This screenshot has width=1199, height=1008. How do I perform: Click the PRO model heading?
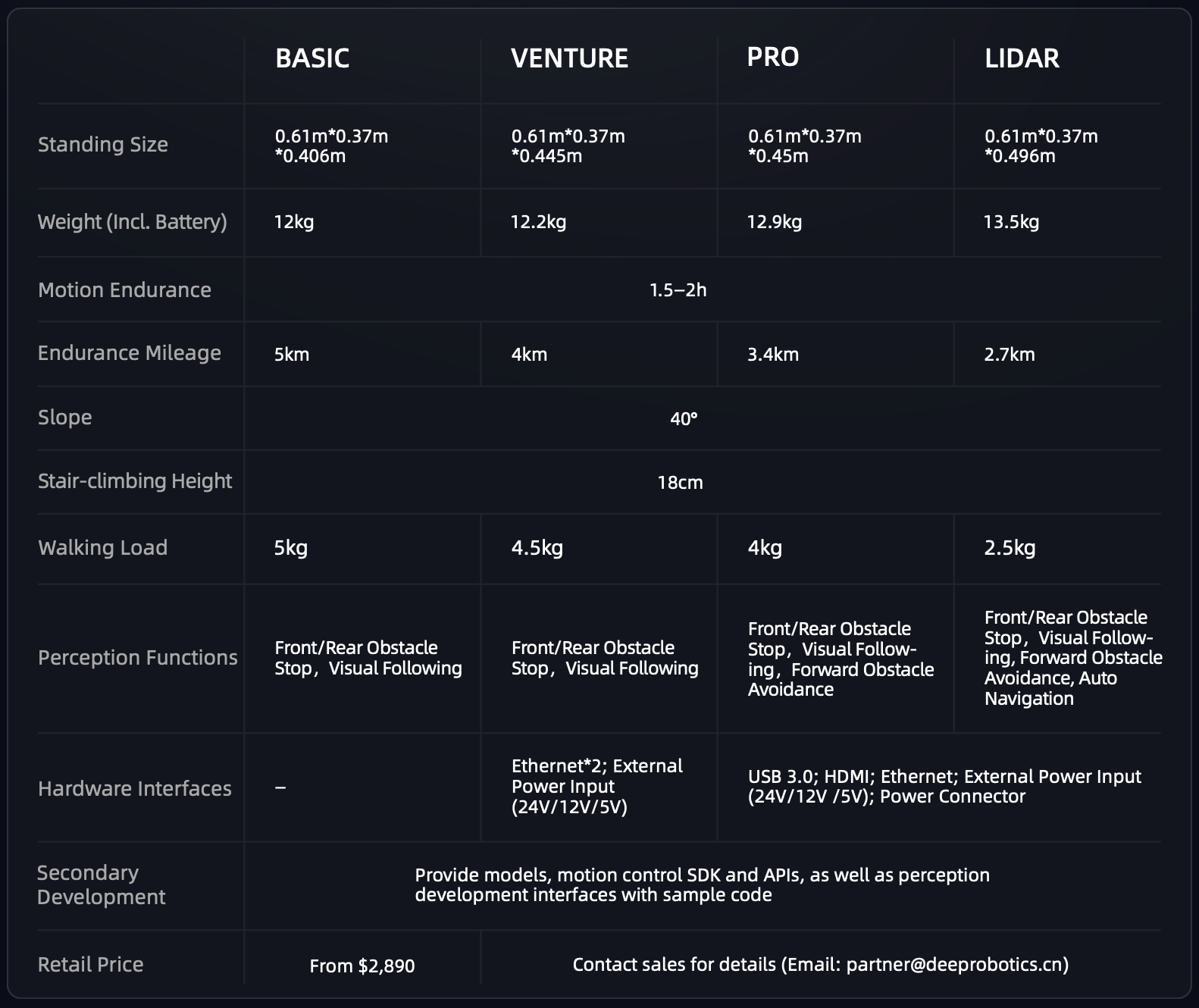click(772, 57)
